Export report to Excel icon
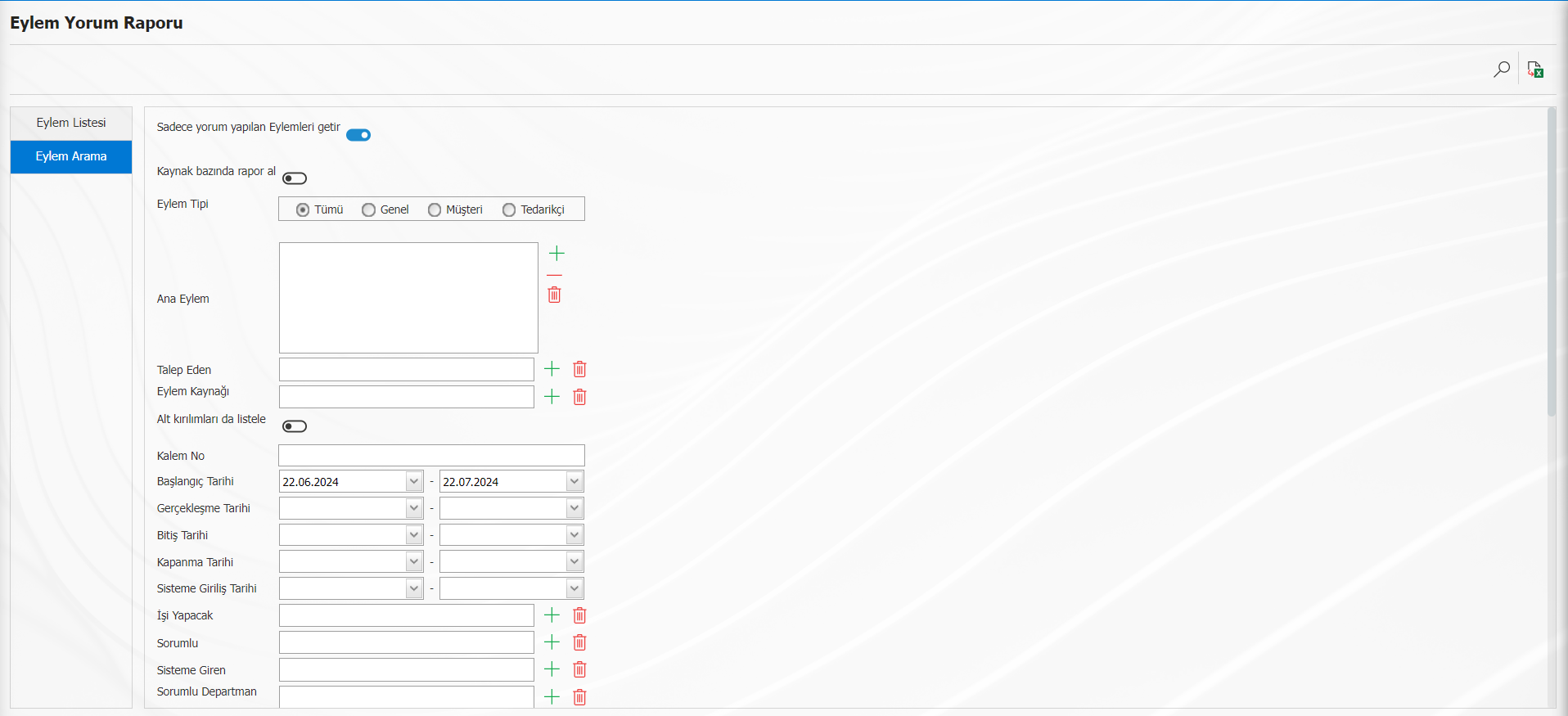 [x=1535, y=70]
